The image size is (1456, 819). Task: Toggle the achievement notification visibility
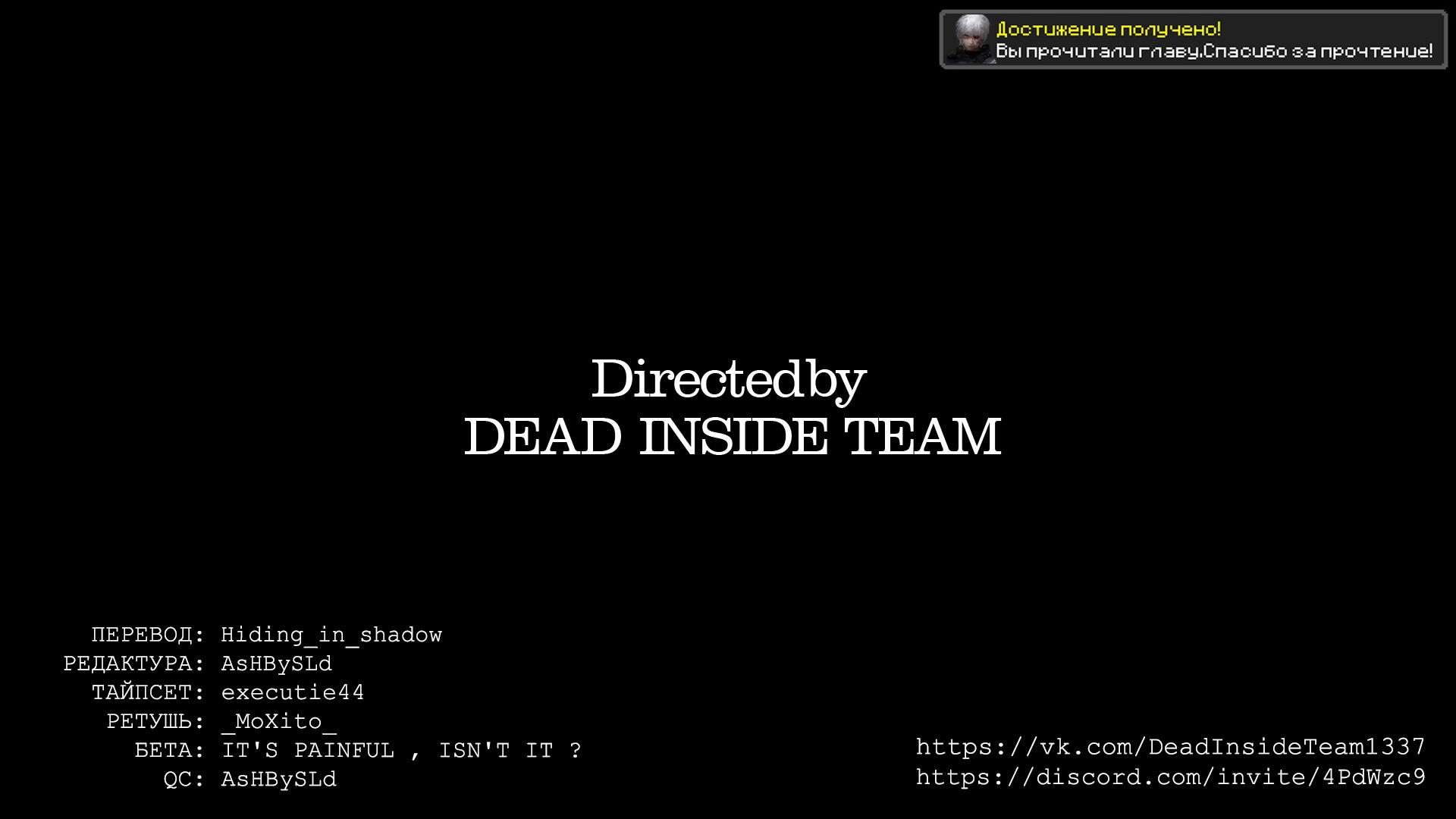[1191, 40]
